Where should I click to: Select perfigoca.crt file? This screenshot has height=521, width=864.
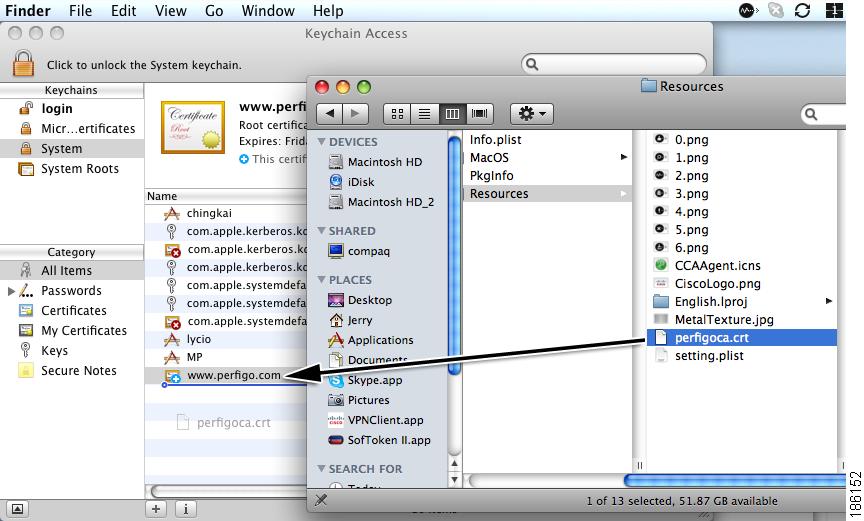[742, 338]
